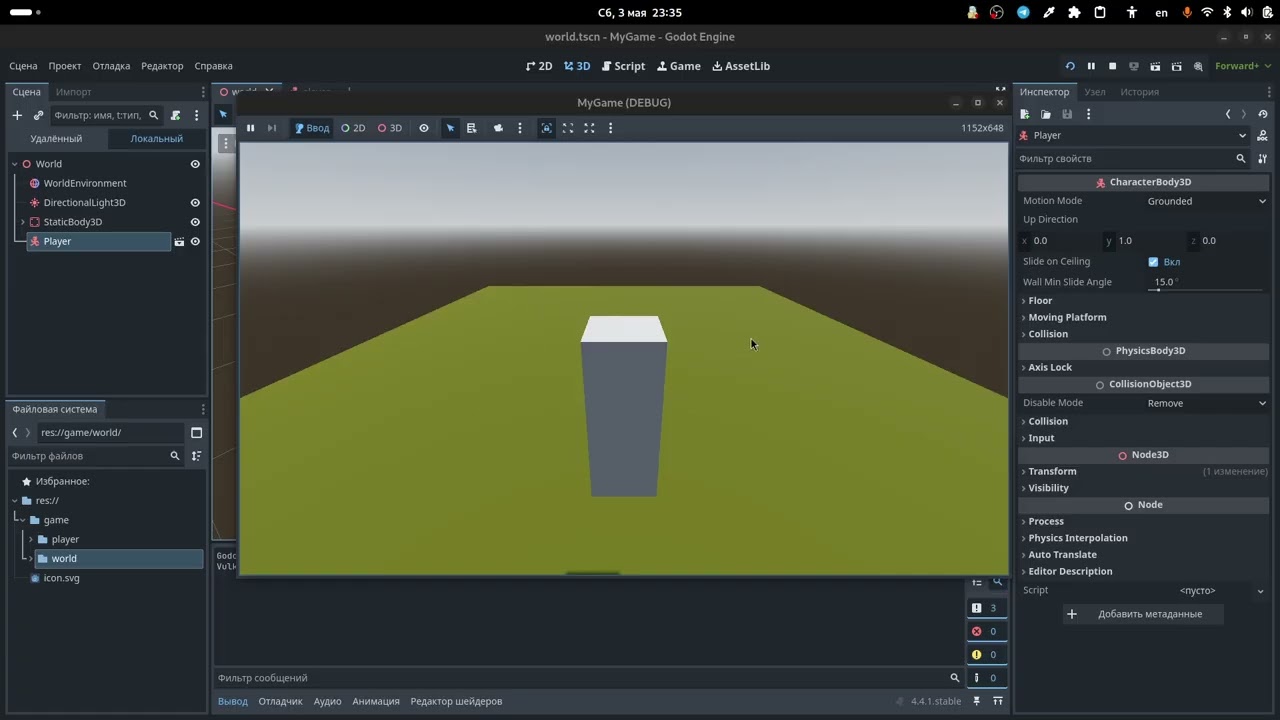Toggle warnings filter in output panel
Image resolution: width=1280 pixels, height=720 pixels.
[985, 655]
